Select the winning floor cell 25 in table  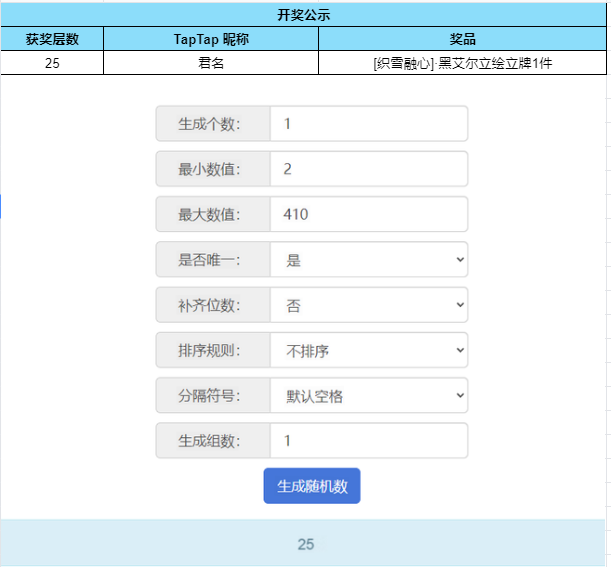coord(52,63)
